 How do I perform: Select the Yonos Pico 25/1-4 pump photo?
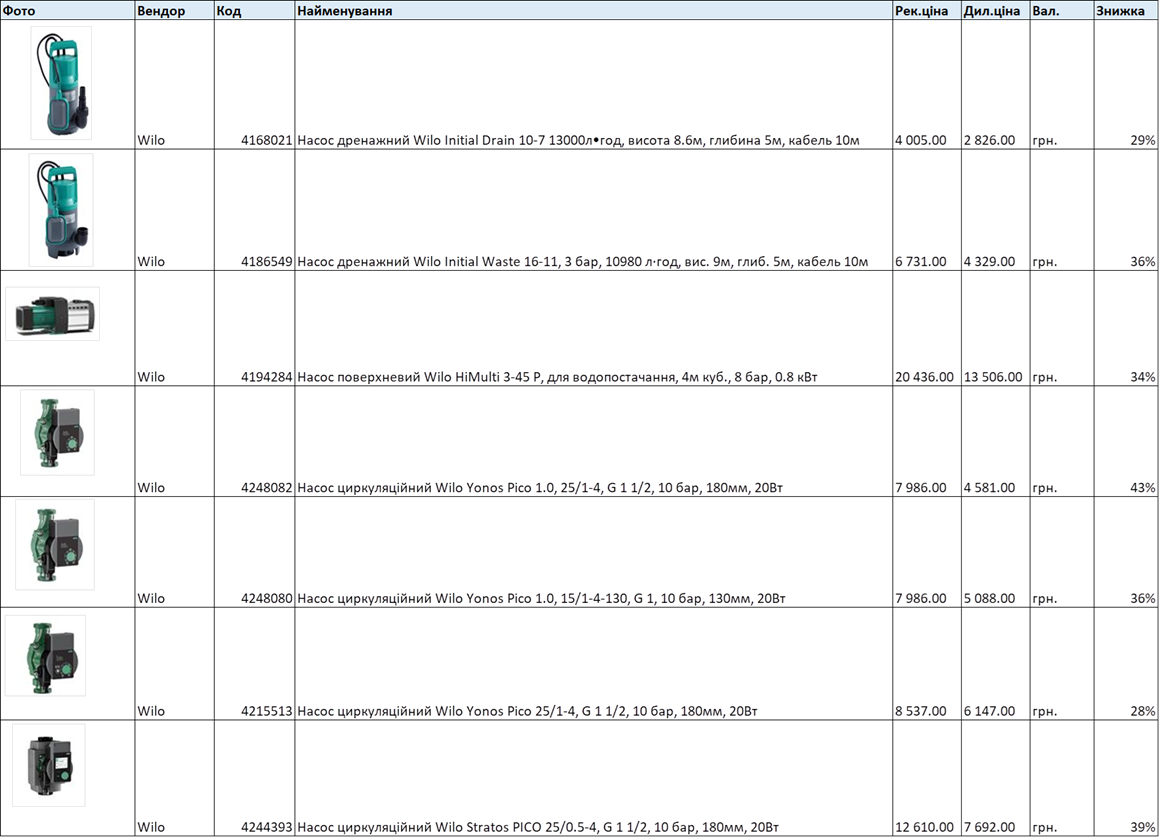click(x=45, y=655)
